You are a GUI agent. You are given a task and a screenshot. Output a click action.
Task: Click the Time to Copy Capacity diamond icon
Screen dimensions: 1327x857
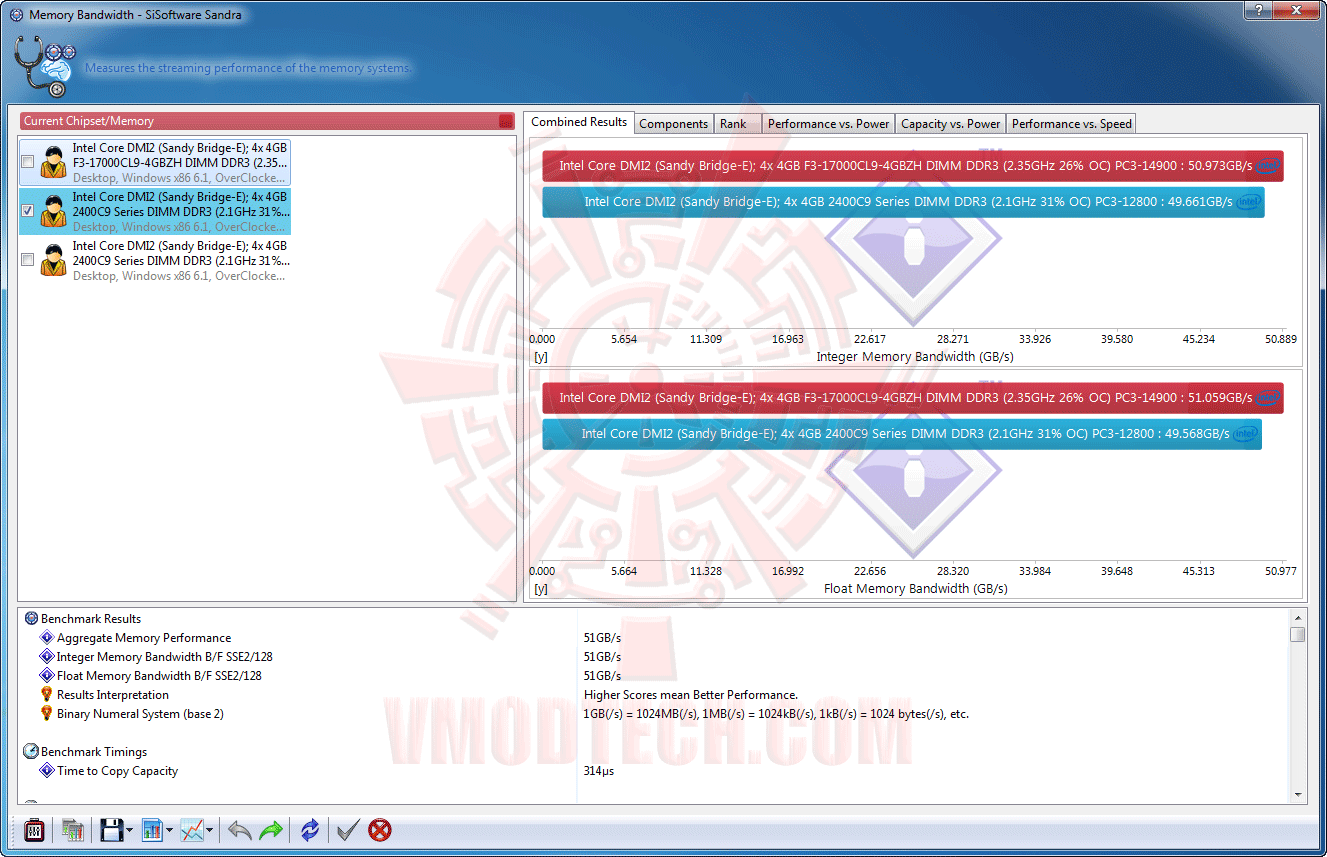tap(47, 771)
